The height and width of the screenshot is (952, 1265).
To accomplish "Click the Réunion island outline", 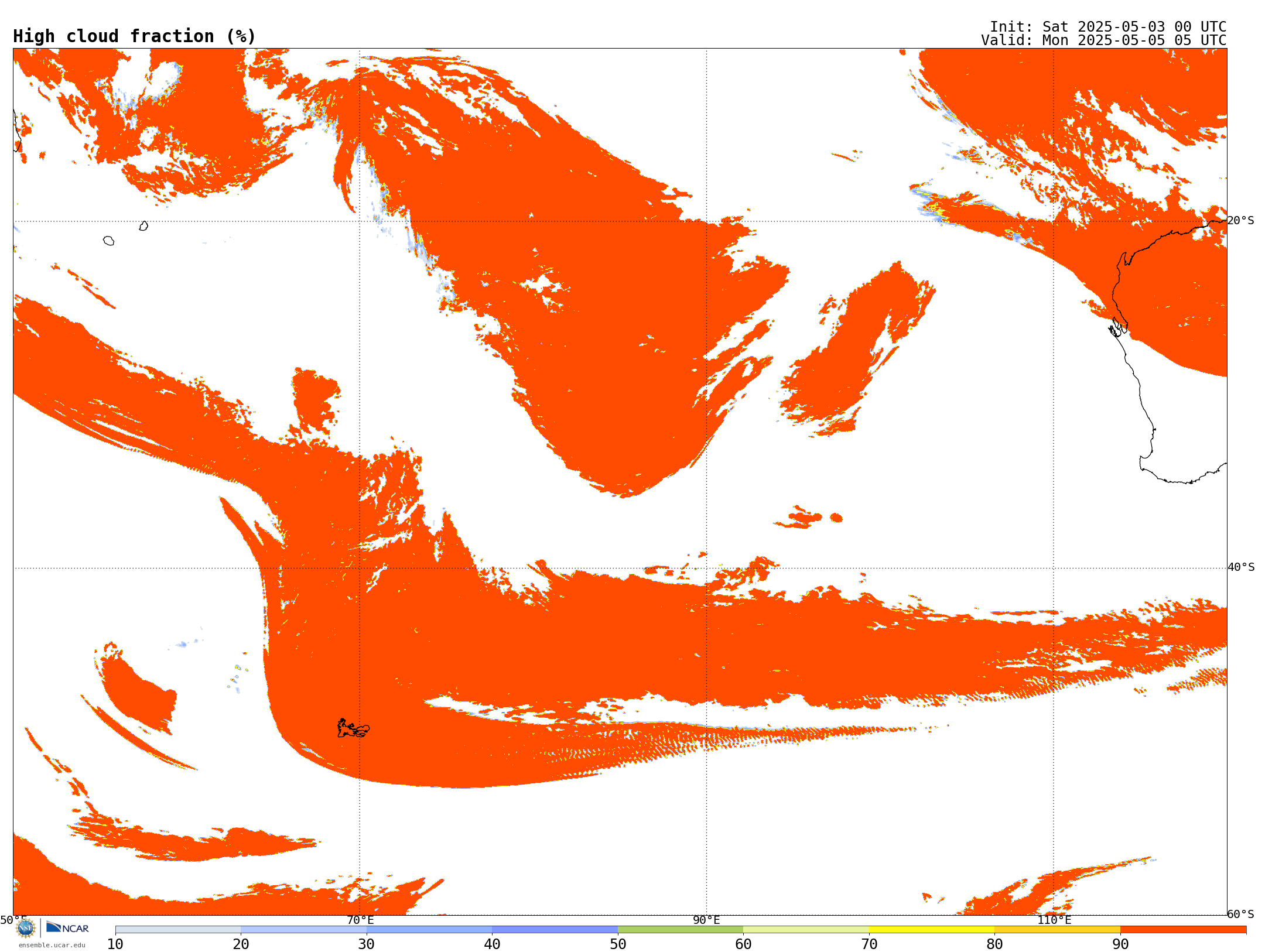I will (x=108, y=241).
